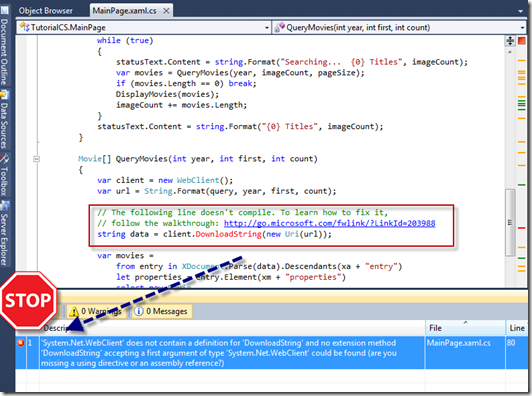Click the scrollbar up arrow

pos(510,52)
